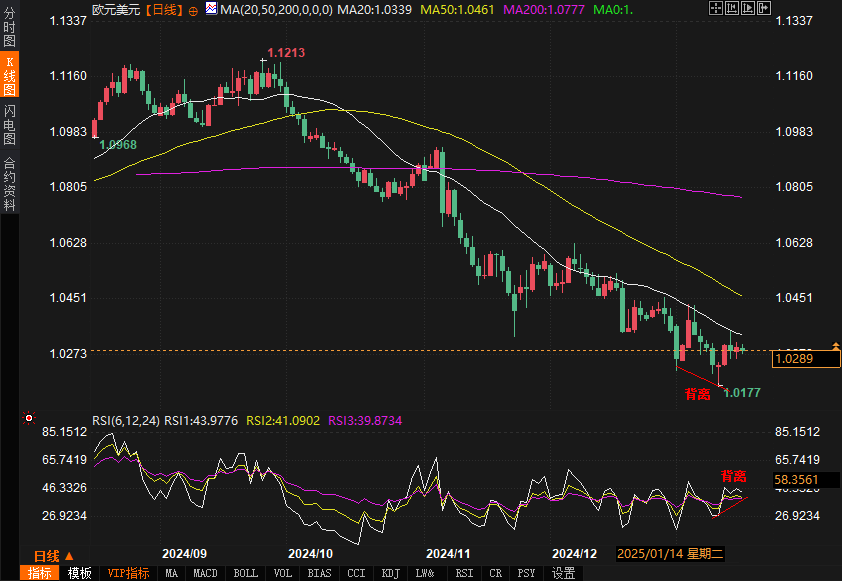Click the 设置 settings button
The width and height of the screenshot is (842, 581).
(x=564, y=573)
